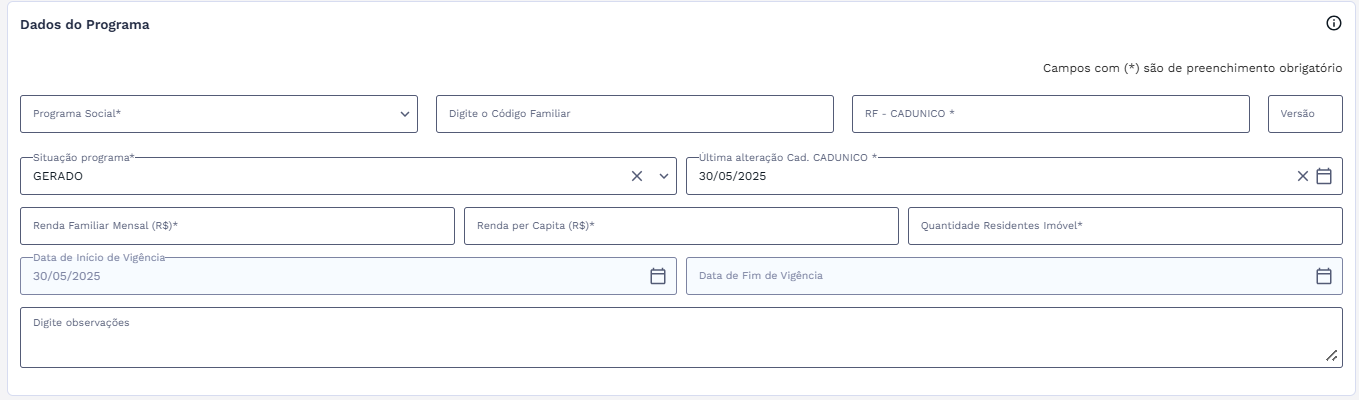Screen dimensions: 1359x400
Task: Click the GERADO value in Situação programa
Action: [x=58, y=176]
